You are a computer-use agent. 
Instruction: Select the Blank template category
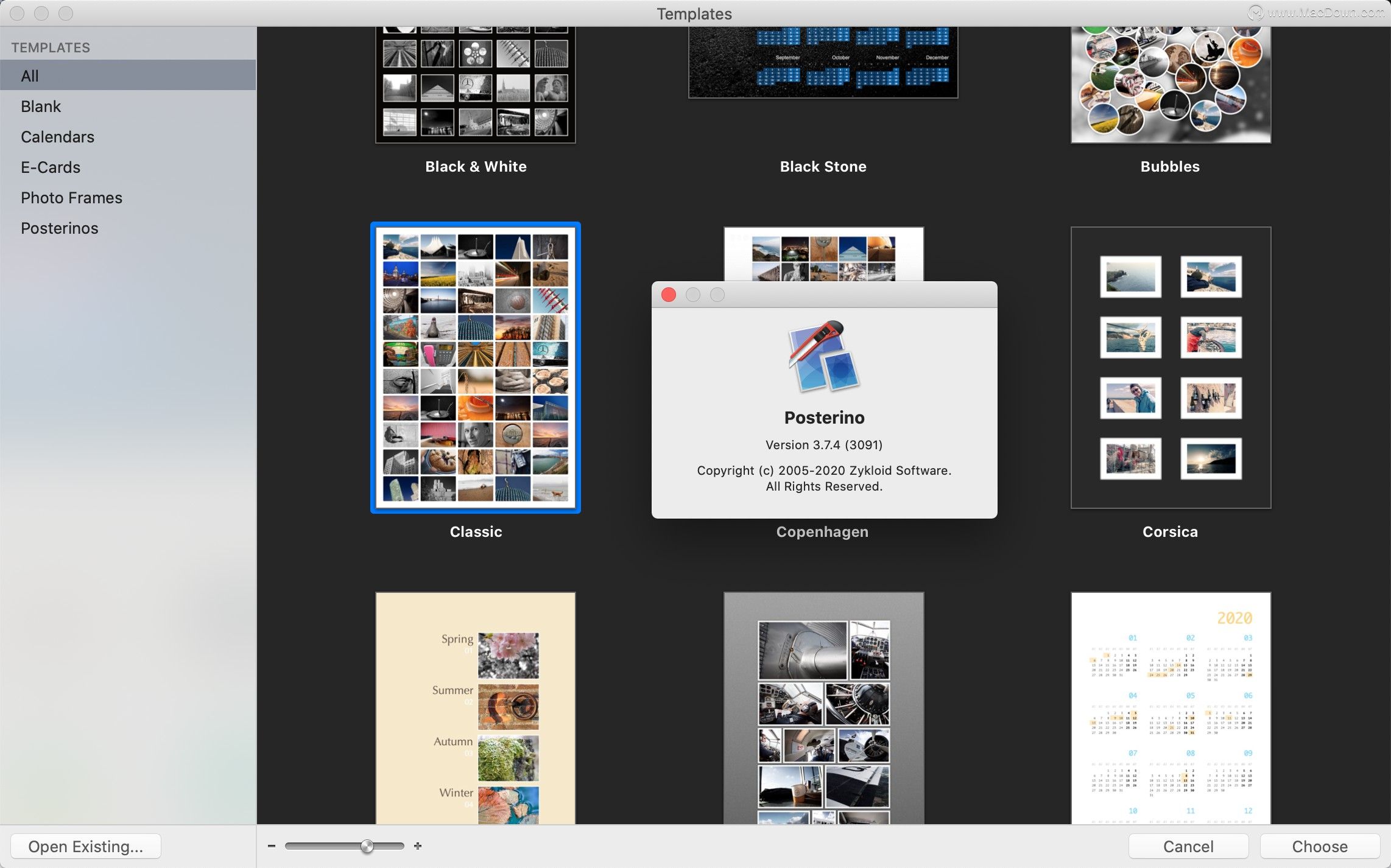40,105
